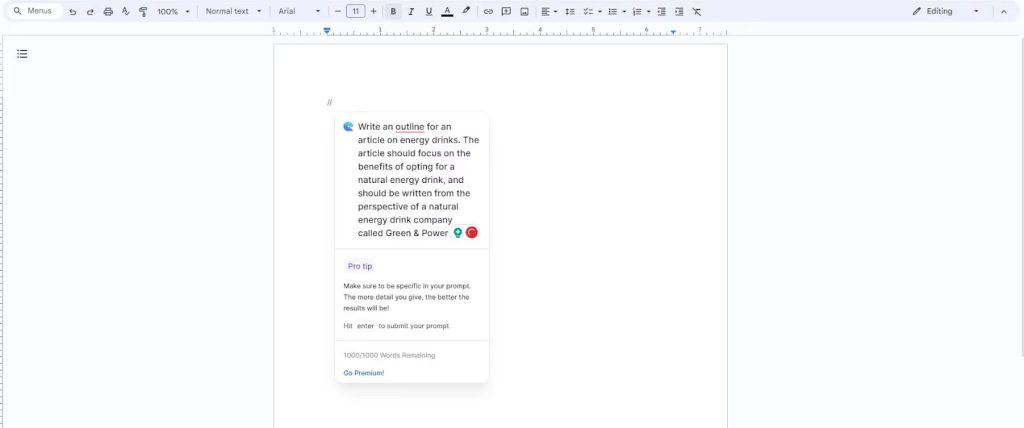1024x428 pixels.
Task: Open the Normal text style dropdown
Action: [x=233, y=12]
